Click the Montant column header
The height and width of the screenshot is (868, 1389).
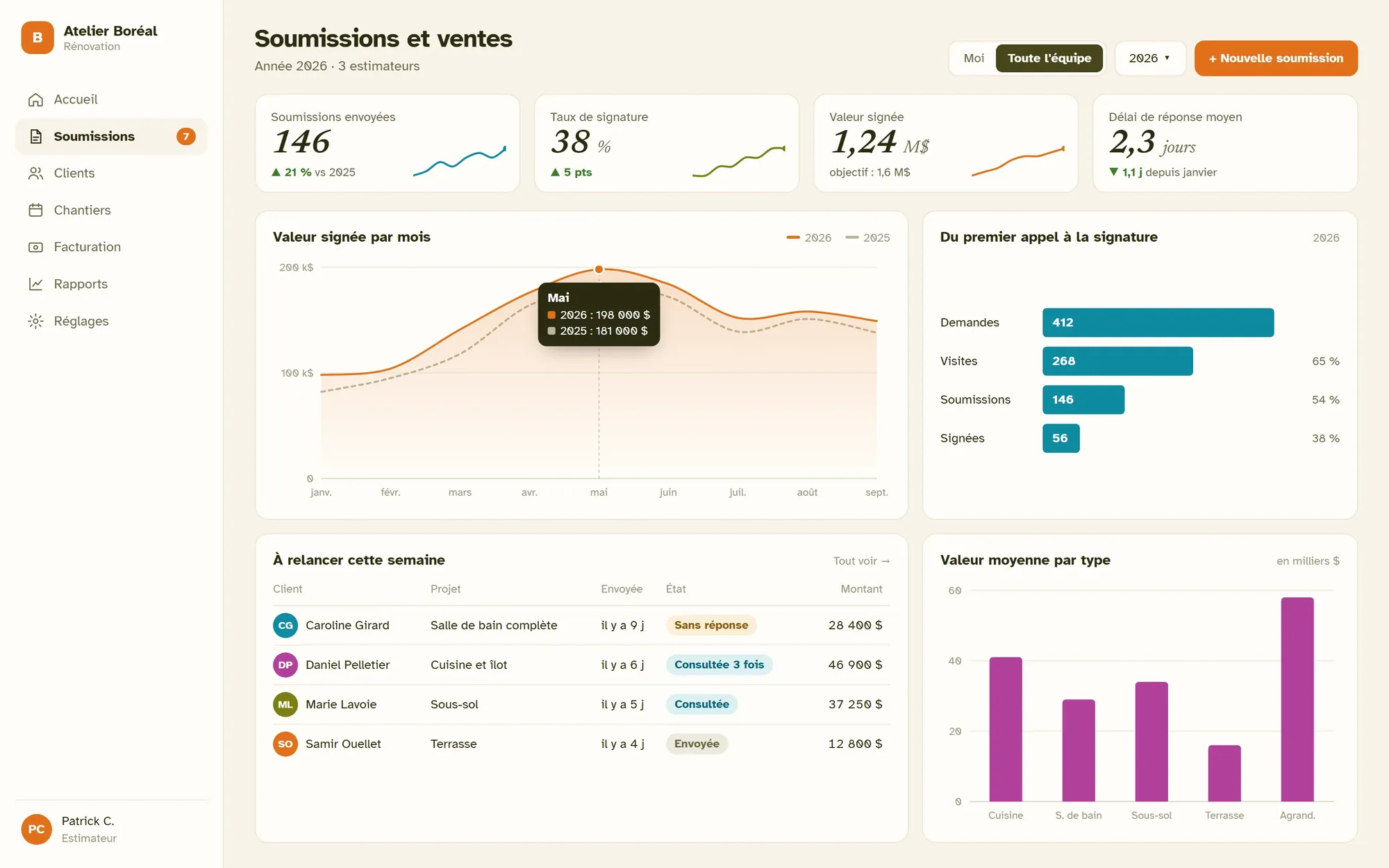[861, 589]
